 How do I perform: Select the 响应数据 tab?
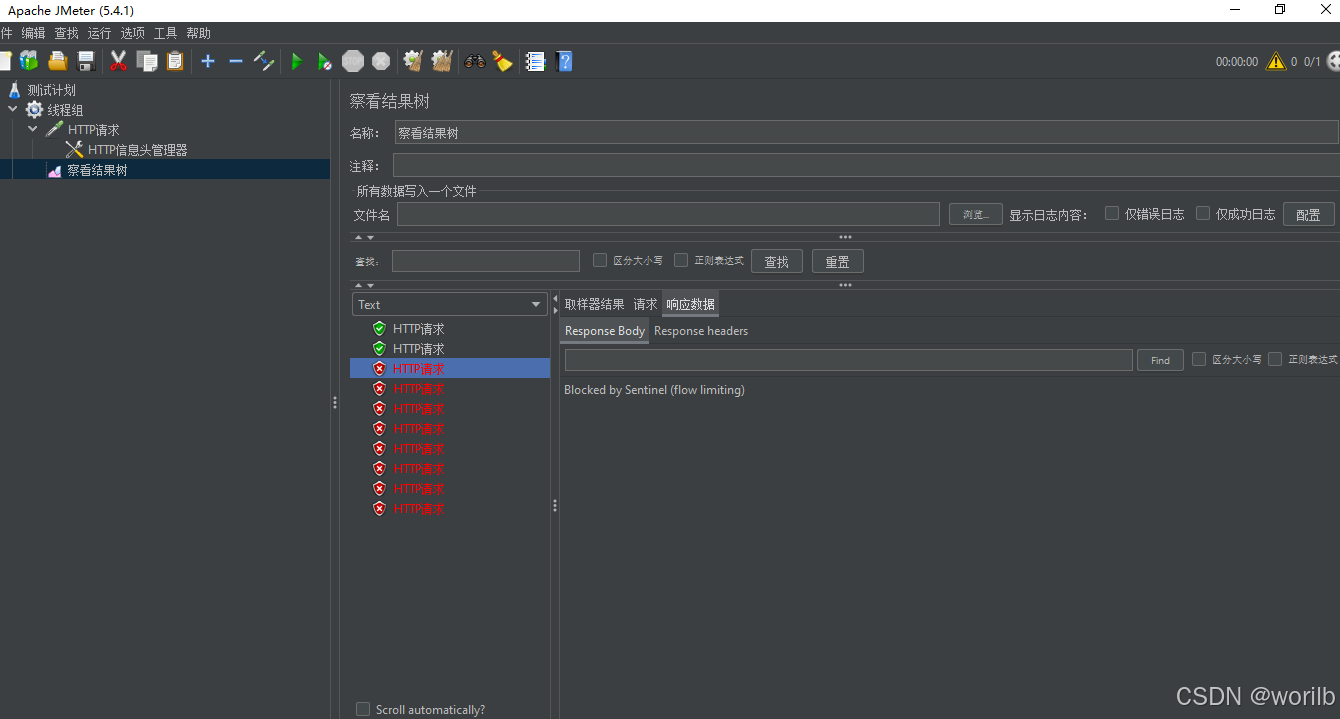pyautogui.click(x=690, y=304)
